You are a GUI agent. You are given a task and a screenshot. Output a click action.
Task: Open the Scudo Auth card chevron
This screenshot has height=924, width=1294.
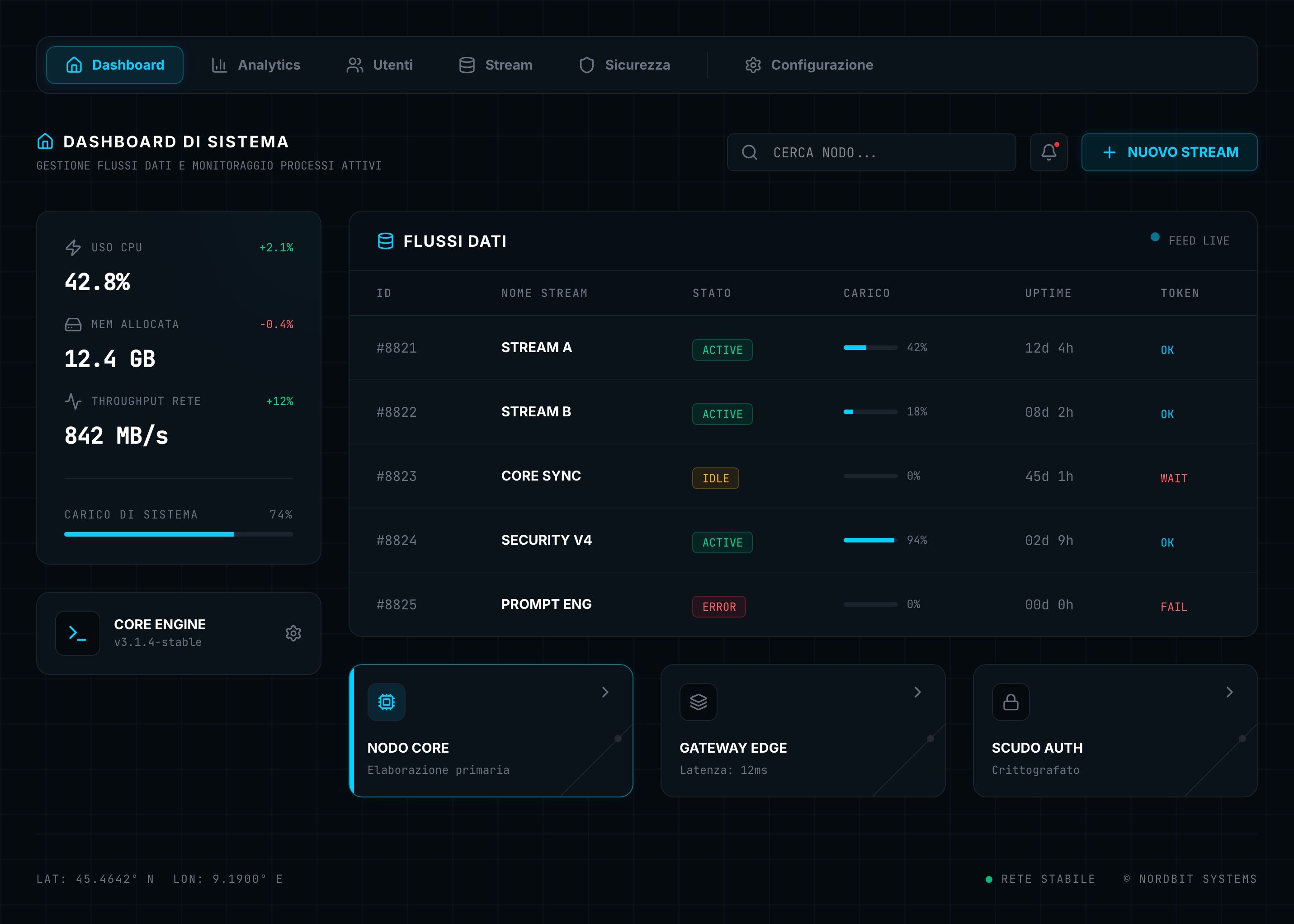[1229, 693]
